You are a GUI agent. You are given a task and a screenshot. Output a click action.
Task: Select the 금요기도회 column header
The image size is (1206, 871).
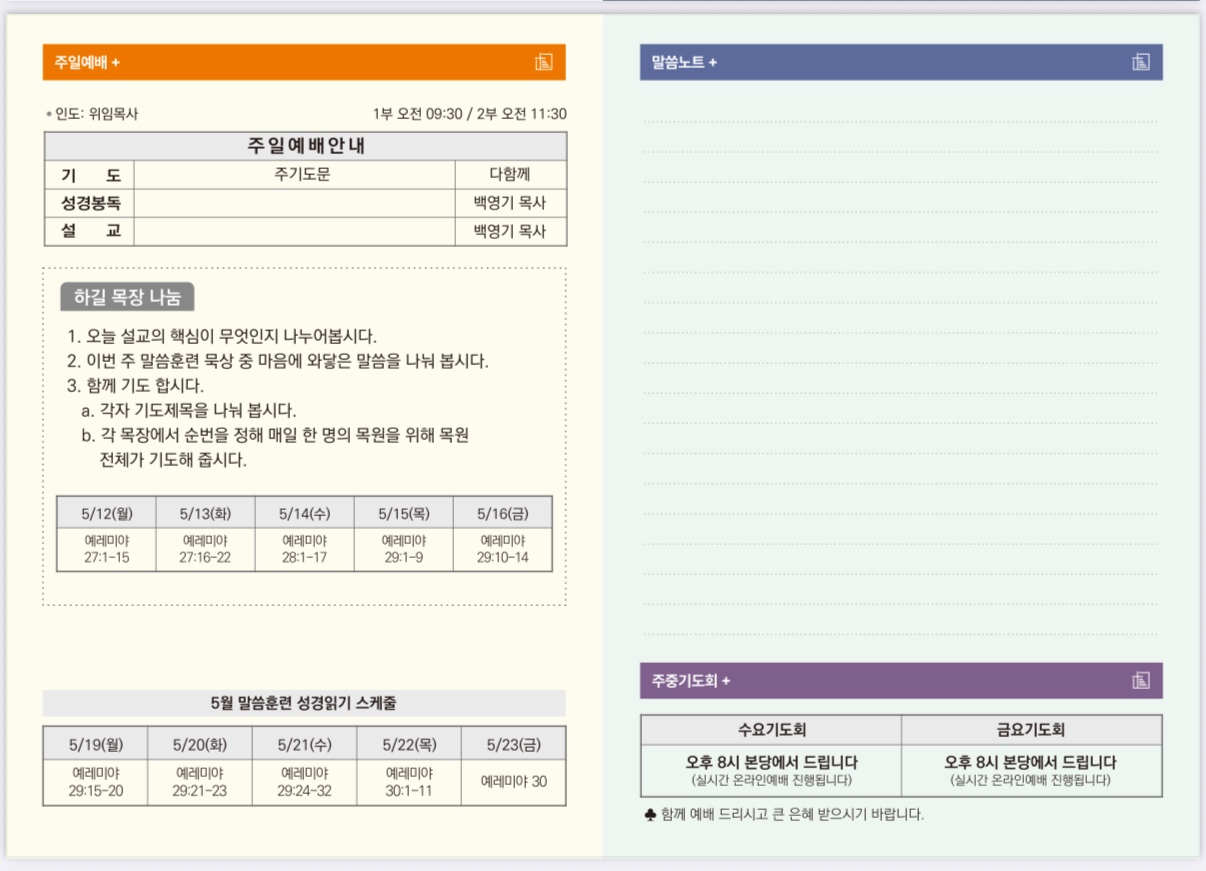click(x=1031, y=730)
